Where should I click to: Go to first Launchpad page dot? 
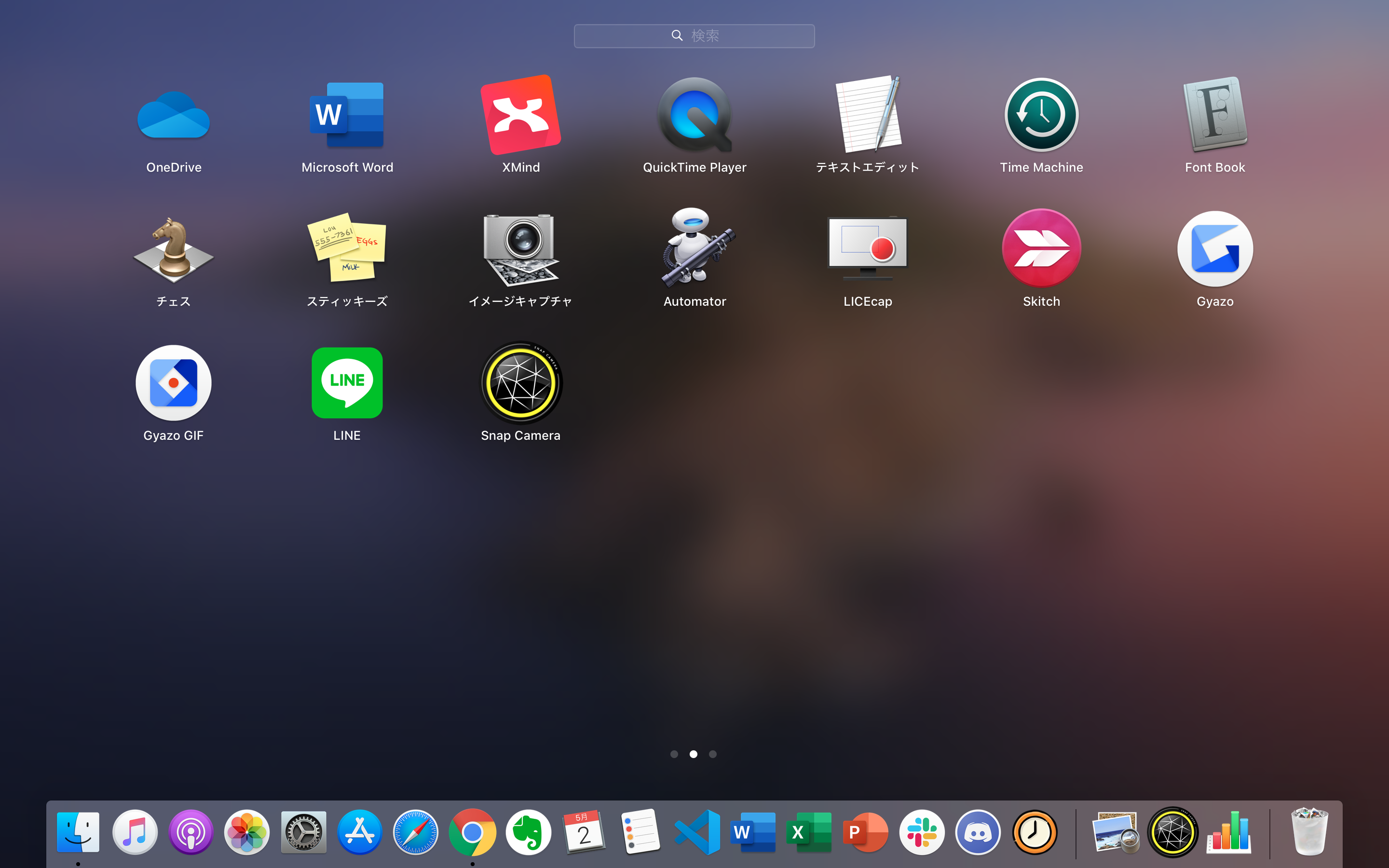tap(674, 754)
